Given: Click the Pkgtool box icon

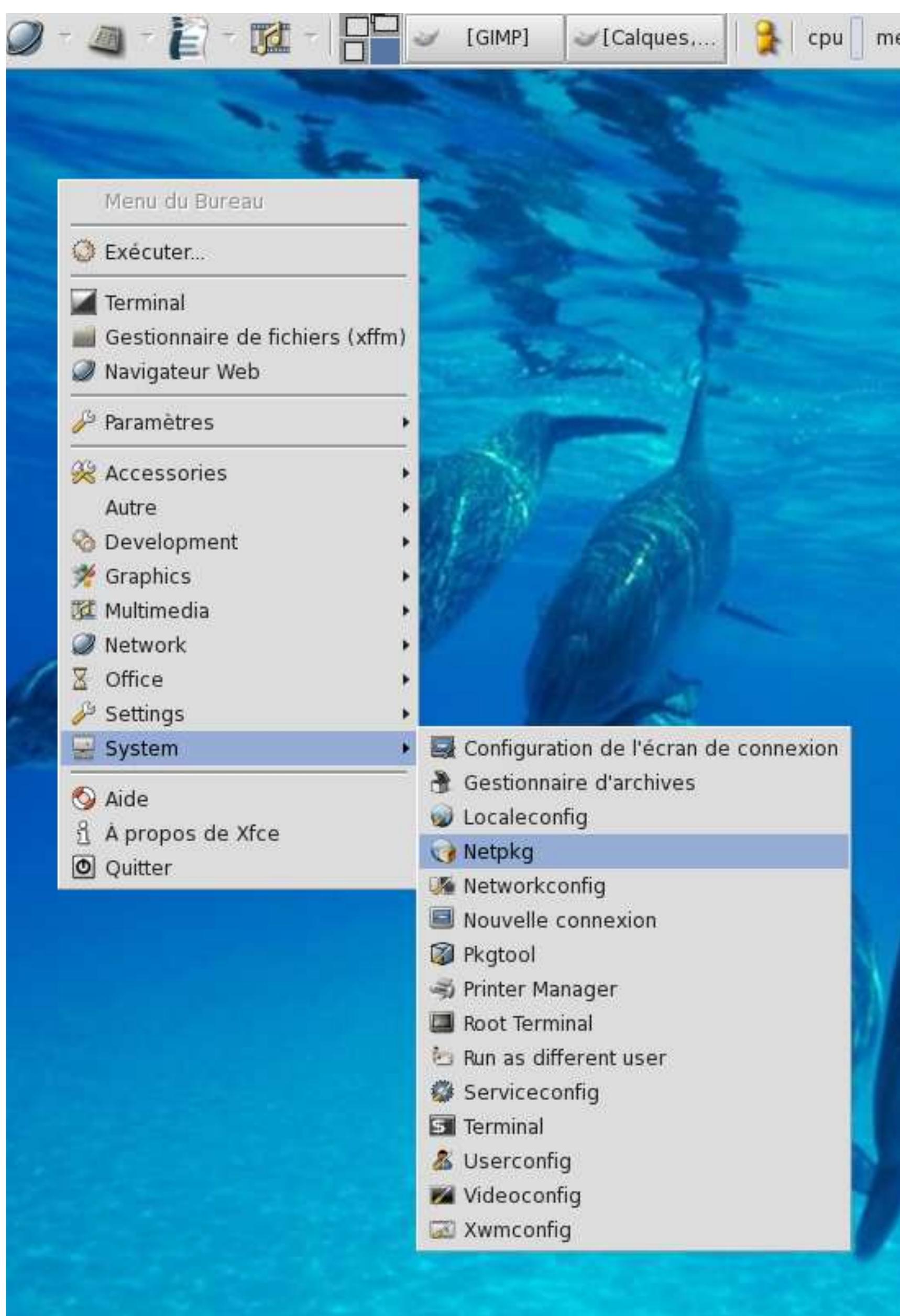Looking at the screenshot, I should 442,955.
